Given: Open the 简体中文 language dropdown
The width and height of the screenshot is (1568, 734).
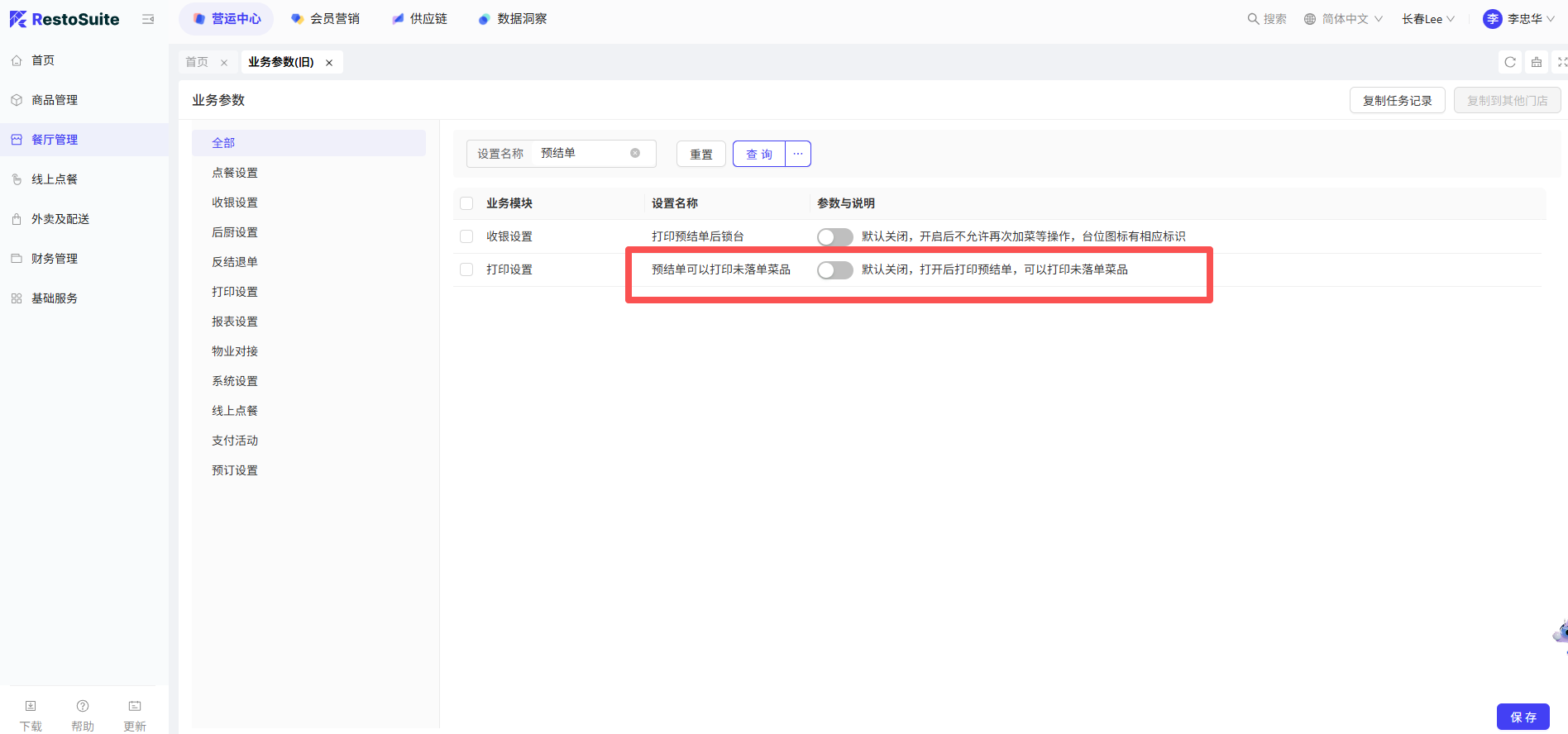Looking at the screenshot, I should coord(1343,19).
